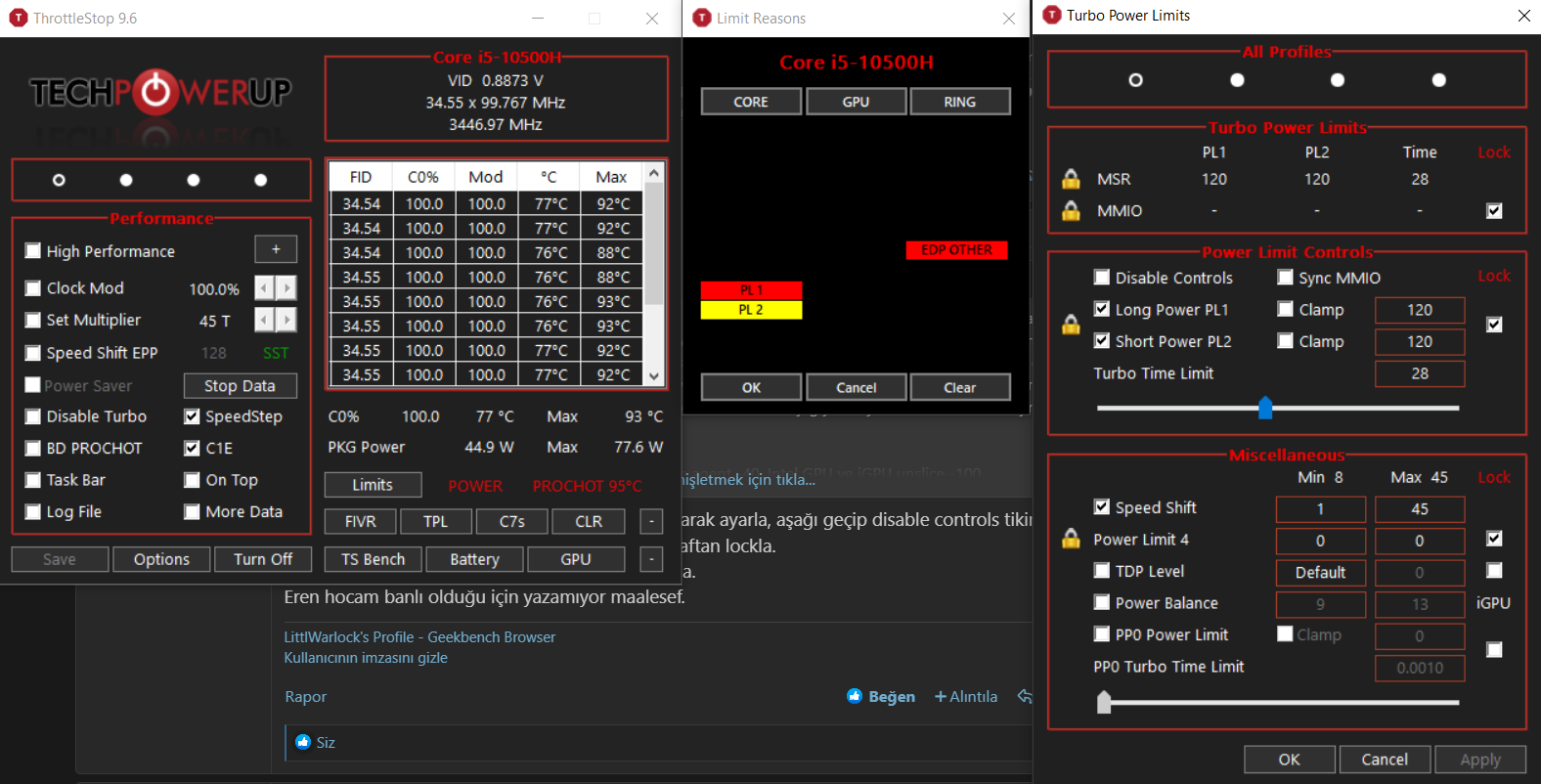1541x784 pixels.
Task: Lower Set Multiplier with the left arrow
Action: 264,320
